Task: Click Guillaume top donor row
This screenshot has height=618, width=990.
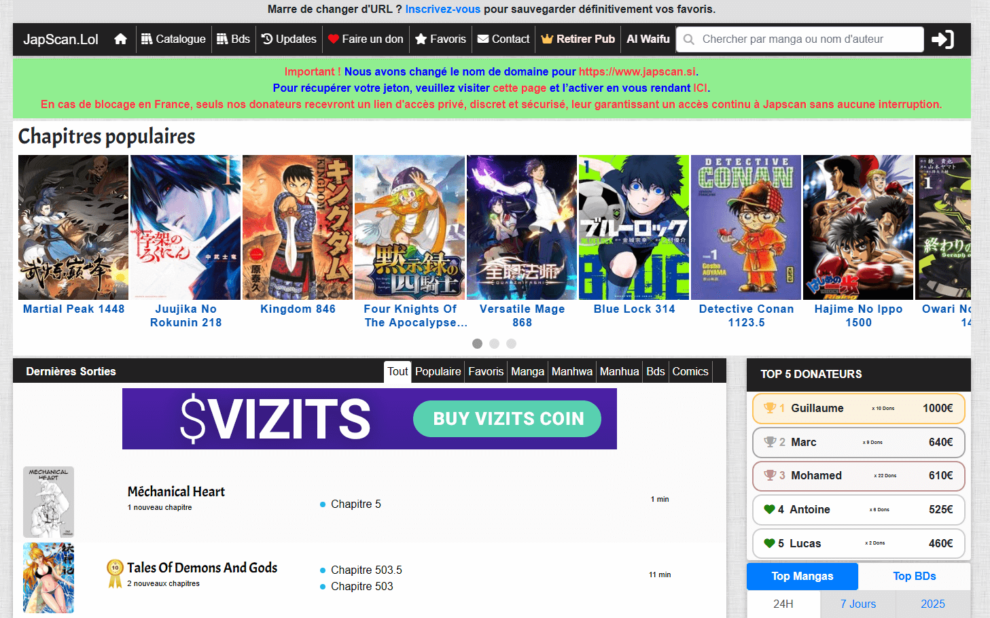Action: click(x=859, y=408)
